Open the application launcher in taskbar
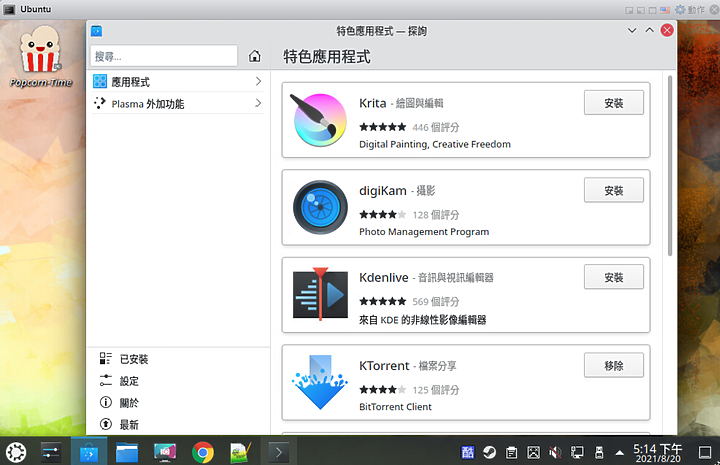The height and width of the screenshot is (465, 720). 16,453
